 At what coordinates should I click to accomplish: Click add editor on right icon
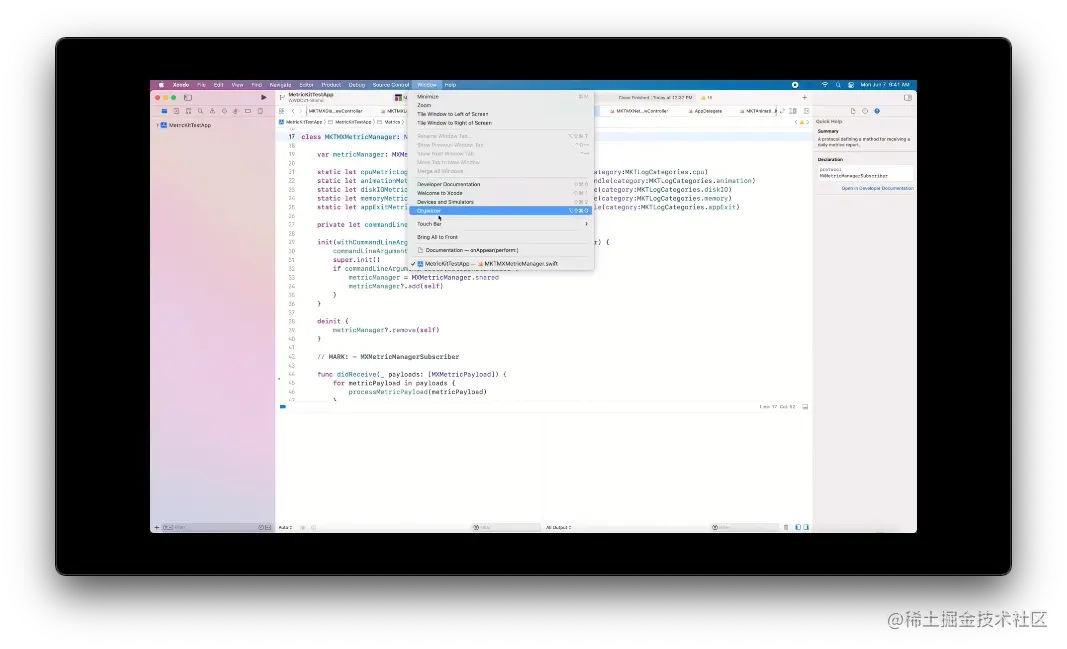pyautogui.click(x=806, y=111)
